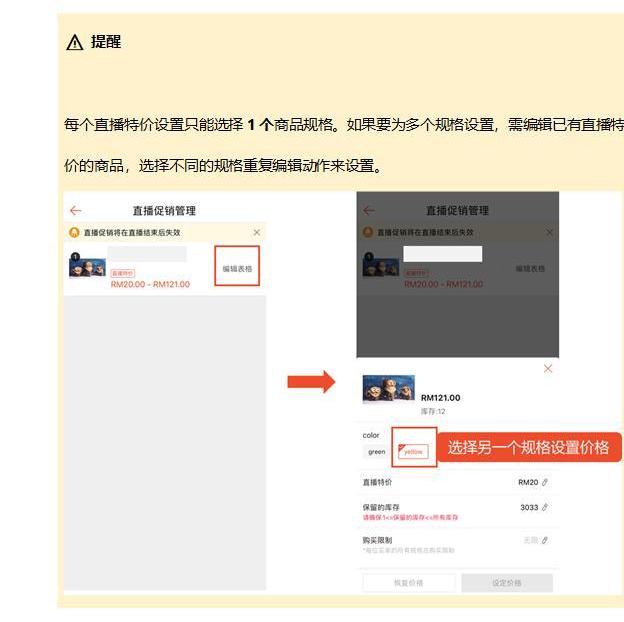Edit 保留的库存 with pencil icon
The image size is (624, 622).
coord(545,508)
